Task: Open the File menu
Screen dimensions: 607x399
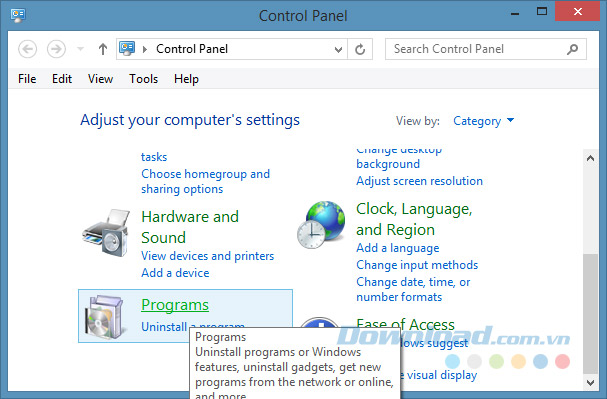Action: pos(27,79)
